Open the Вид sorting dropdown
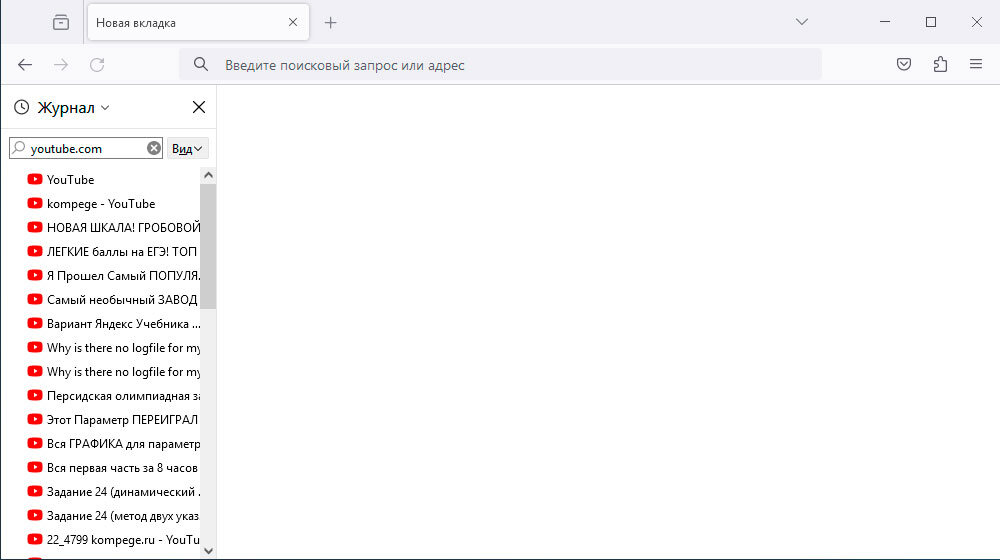The image size is (1000, 560). (x=188, y=149)
